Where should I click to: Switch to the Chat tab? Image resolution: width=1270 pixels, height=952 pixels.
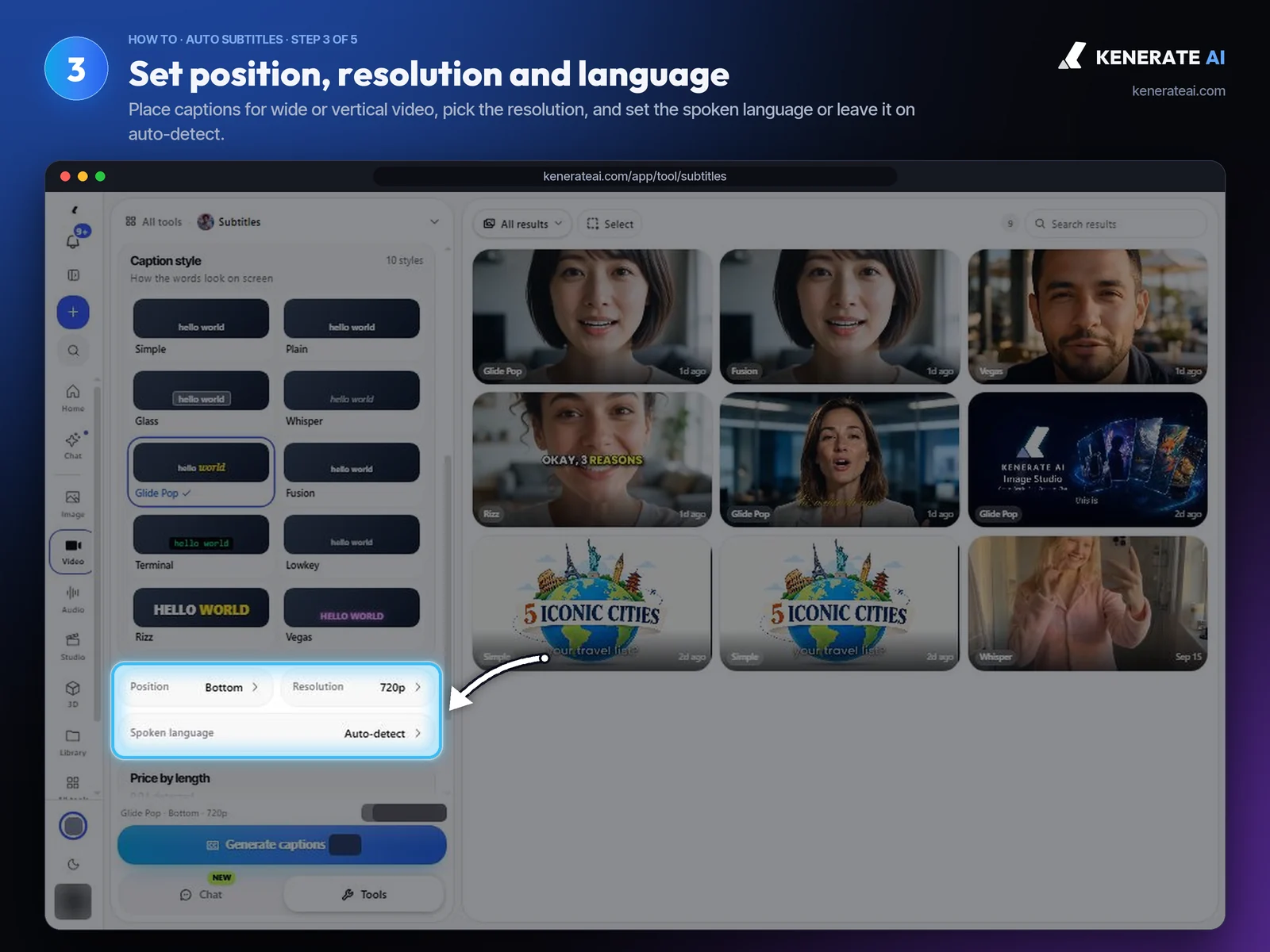pyautogui.click(x=201, y=894)
